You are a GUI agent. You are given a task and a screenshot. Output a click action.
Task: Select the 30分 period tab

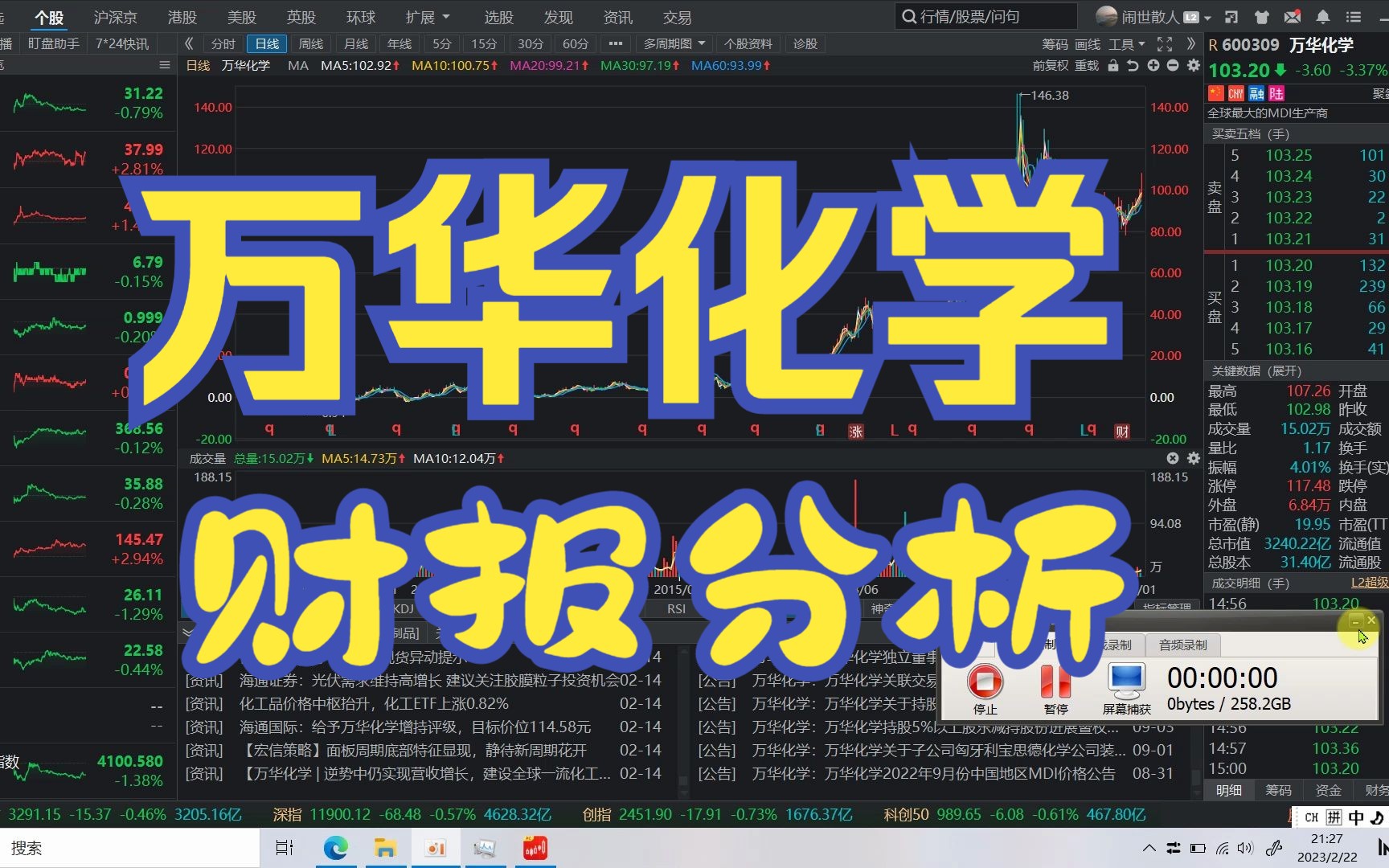coord(530,44)
